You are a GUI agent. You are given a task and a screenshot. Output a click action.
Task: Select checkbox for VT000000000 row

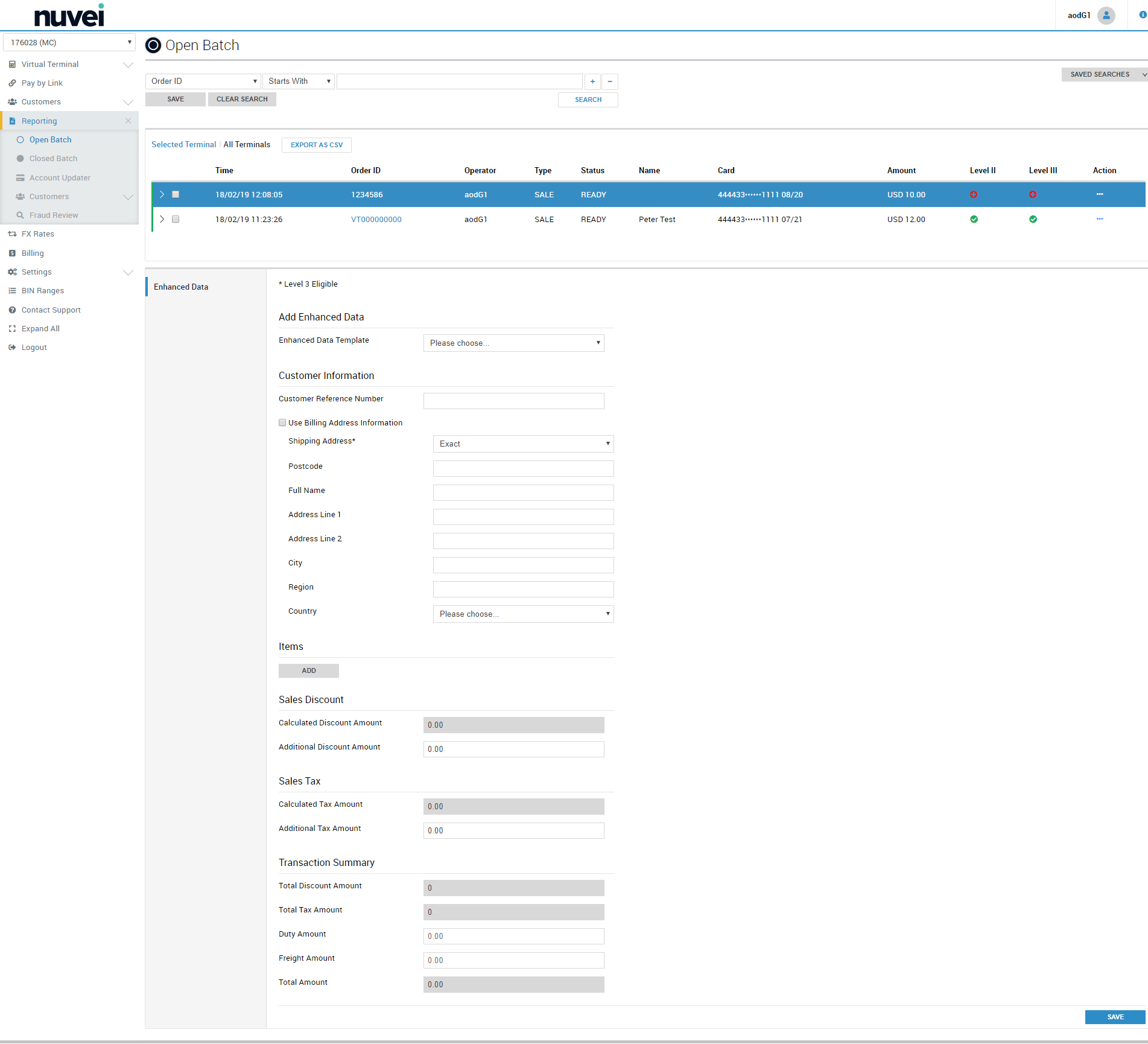click(x=176, y=220)
